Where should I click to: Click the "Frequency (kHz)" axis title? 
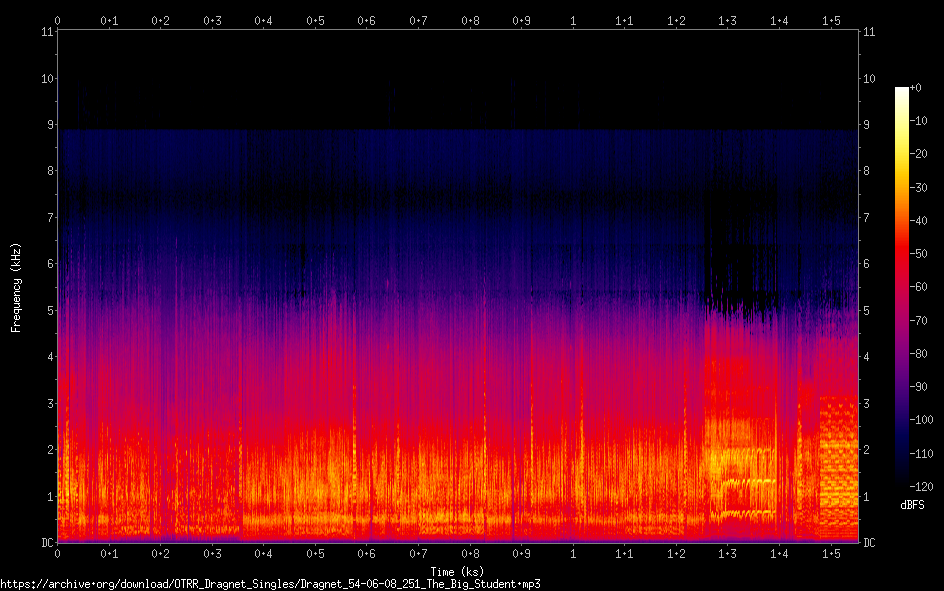pos(16,287)
